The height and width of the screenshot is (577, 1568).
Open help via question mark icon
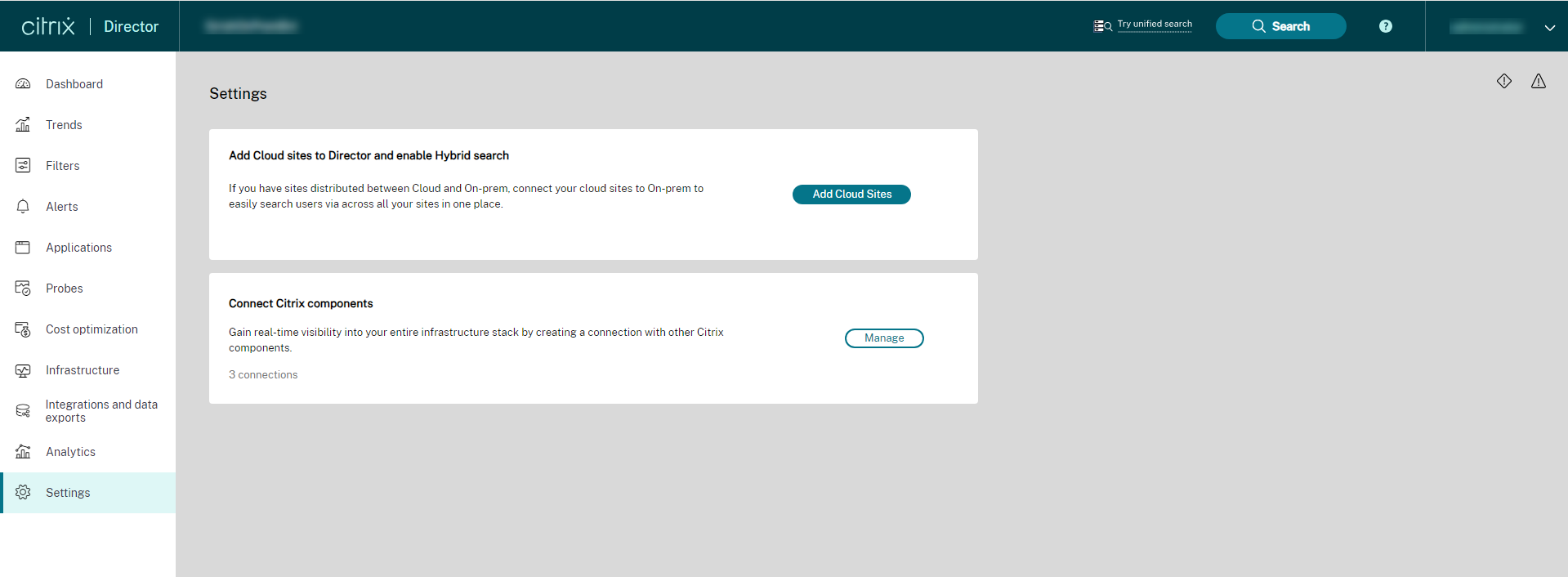pos(1385,26)
